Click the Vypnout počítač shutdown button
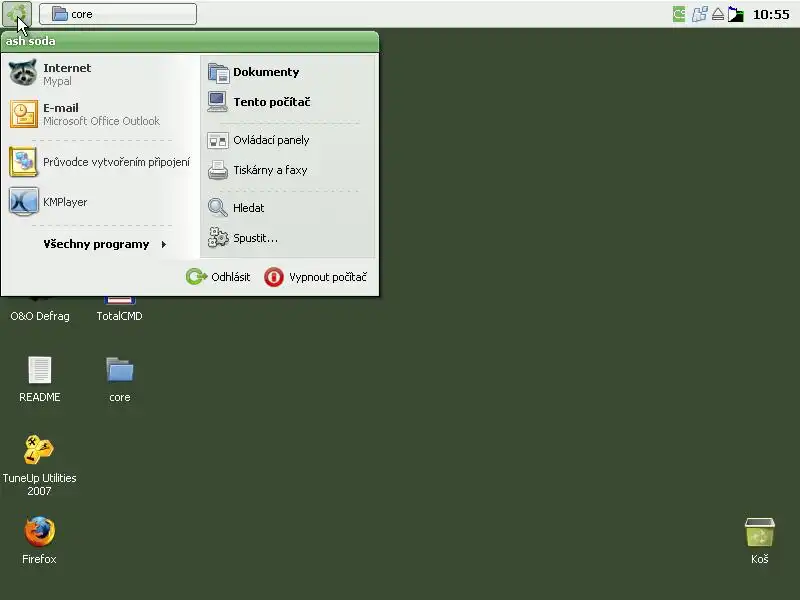The height and width of the screenshot is (600, 800). pyautogui.click(x=315, y=277)
